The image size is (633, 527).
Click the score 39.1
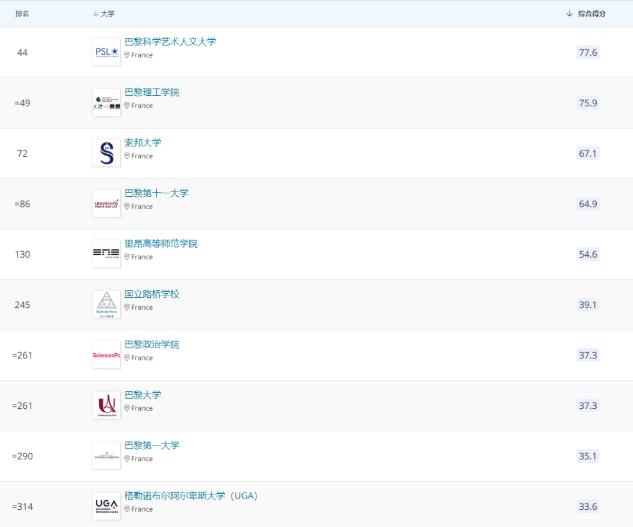tap(588, 305)
